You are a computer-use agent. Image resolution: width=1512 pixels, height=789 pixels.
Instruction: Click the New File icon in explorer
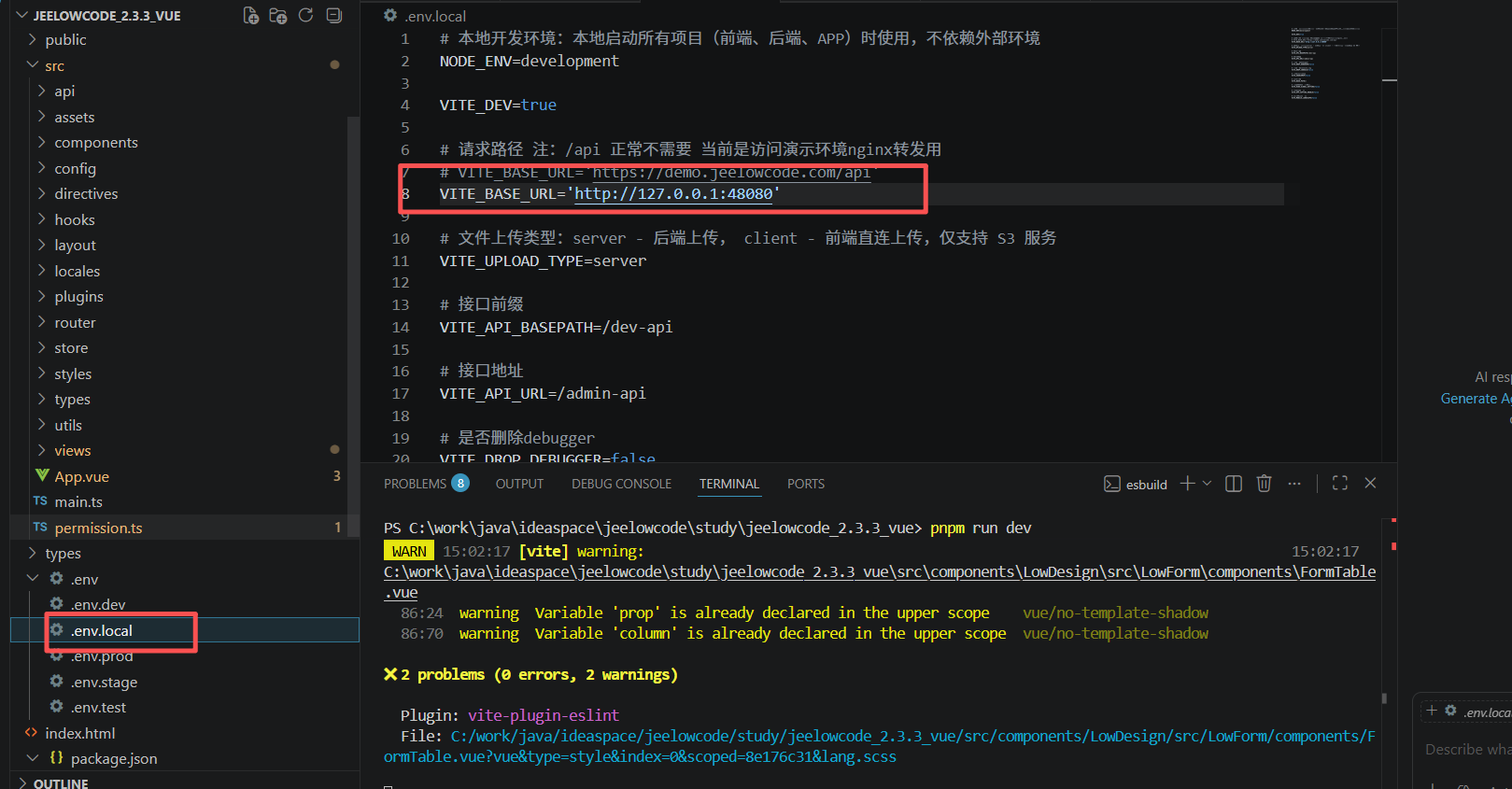tap(250, 16)
